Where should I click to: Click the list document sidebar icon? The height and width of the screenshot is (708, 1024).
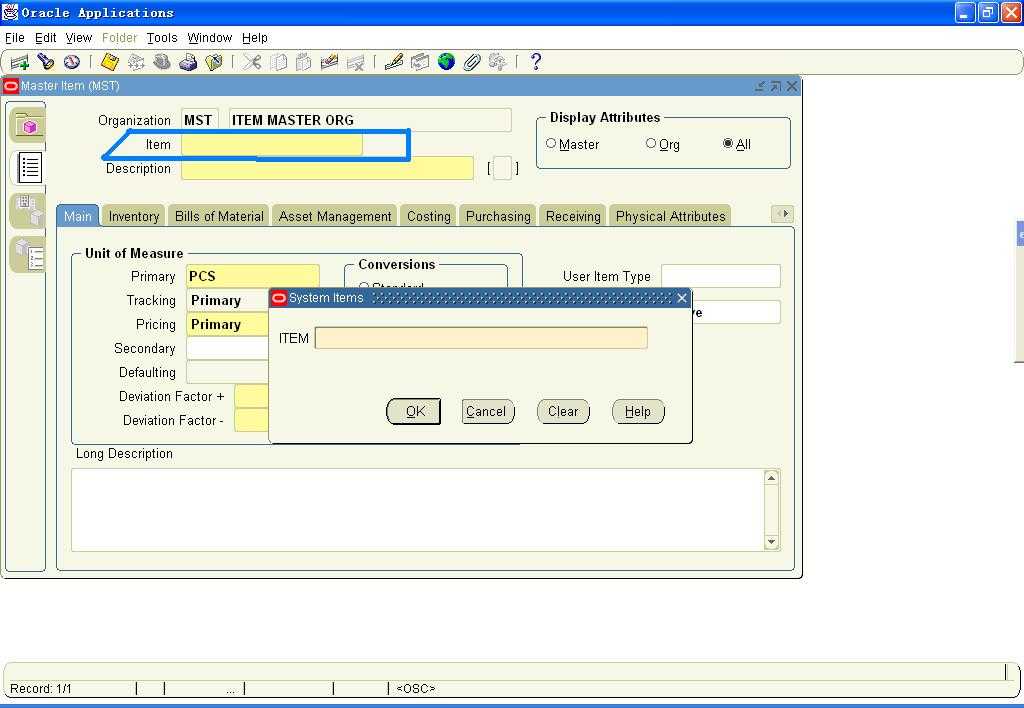point(29,168)
